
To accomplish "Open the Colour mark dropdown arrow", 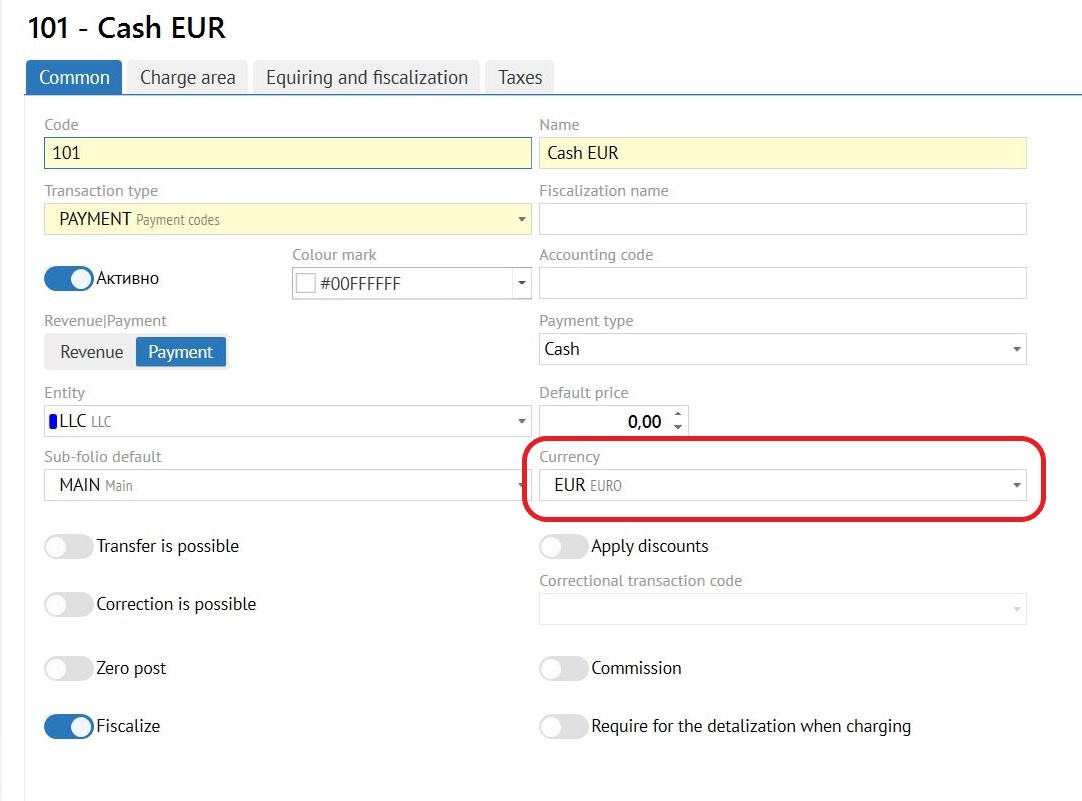I will point(521,284).
